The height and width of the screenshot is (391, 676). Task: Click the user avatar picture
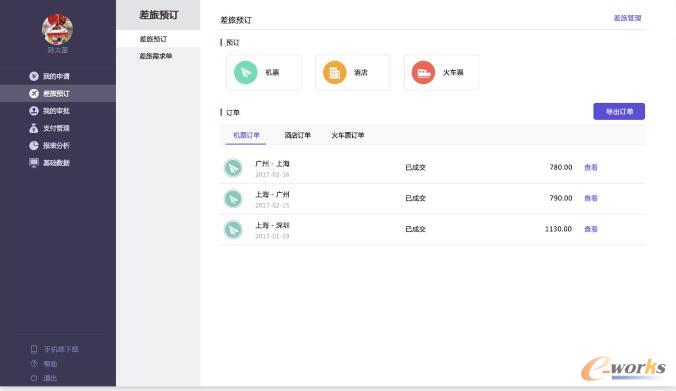57,29
